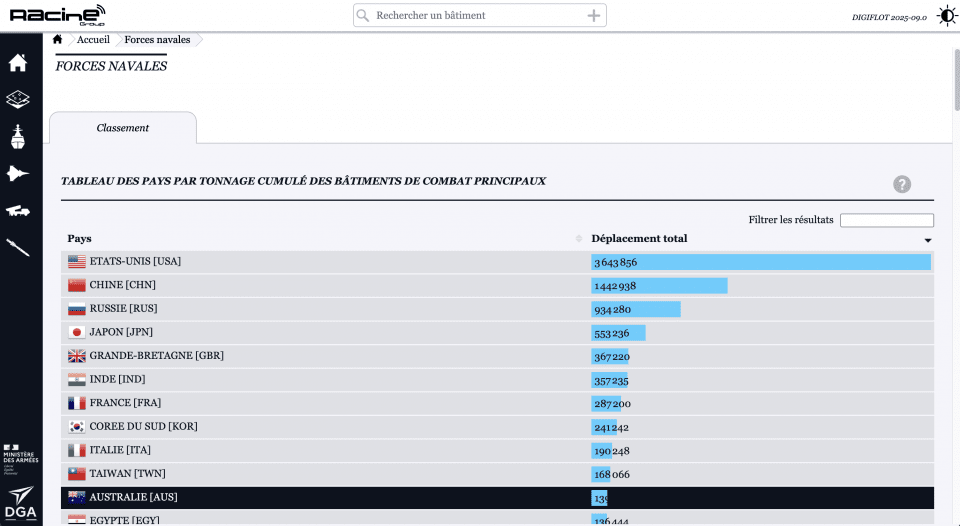Click the plus icon in search bar
Viewport: 960px width, 526px height.
click(593, 16)
